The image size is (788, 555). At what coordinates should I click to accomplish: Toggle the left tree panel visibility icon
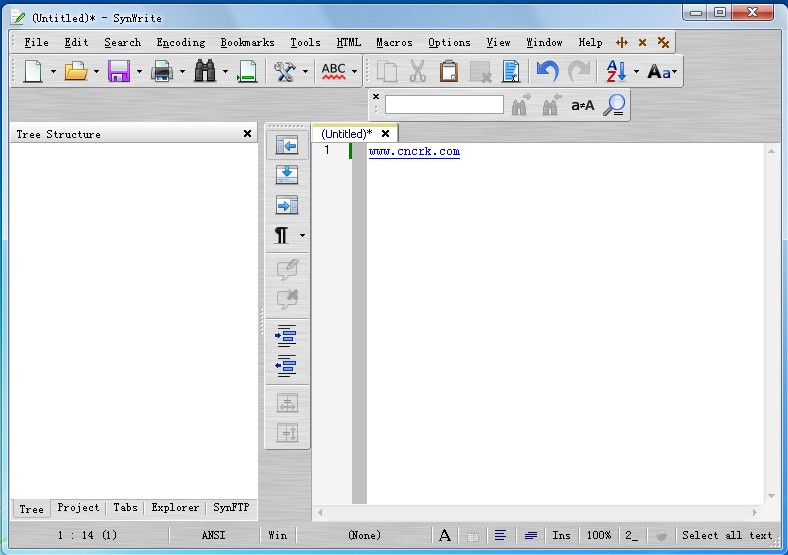click(286, 146)
